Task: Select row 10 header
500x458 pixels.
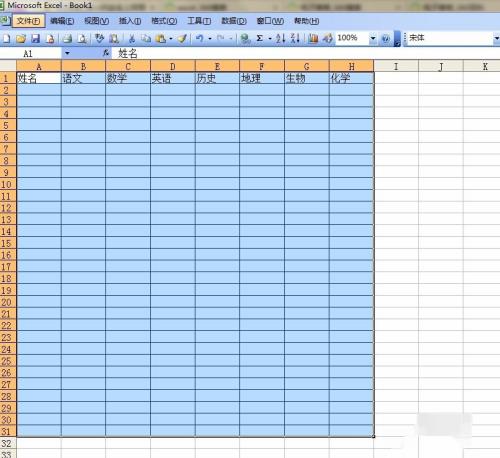Action: click(x=8, y=184)
